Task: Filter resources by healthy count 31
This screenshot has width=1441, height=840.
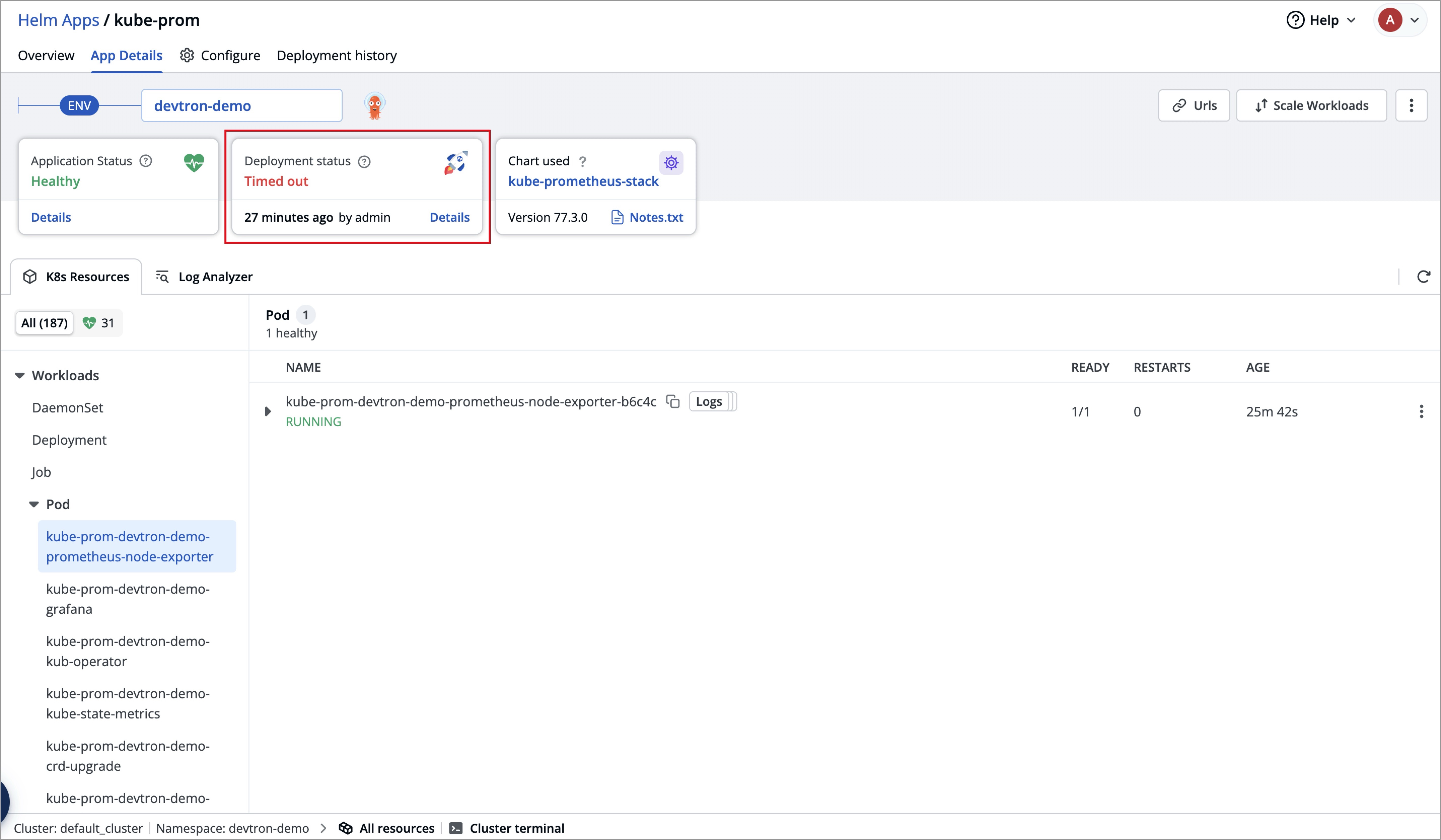Action: click(98, 323)
